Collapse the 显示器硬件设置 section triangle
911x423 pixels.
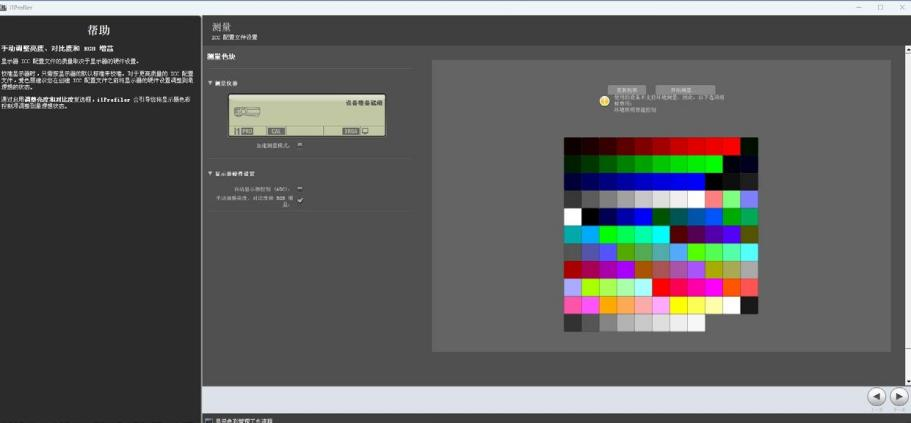pos(210,173)
